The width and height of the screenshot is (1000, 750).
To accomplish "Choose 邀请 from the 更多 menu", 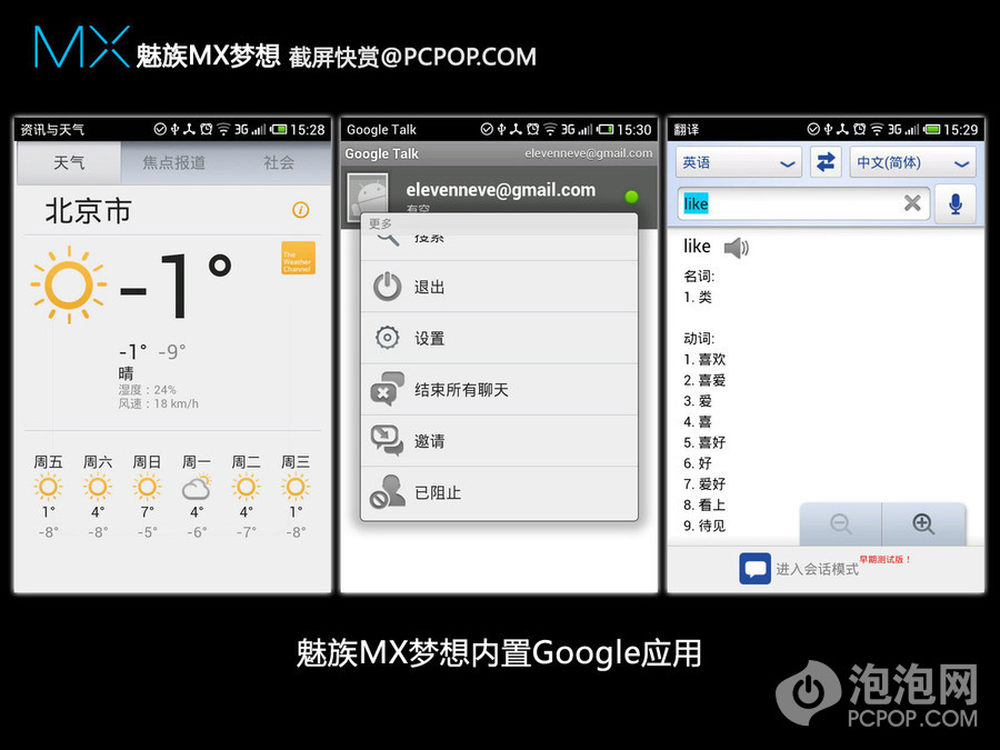I will 499,441.
